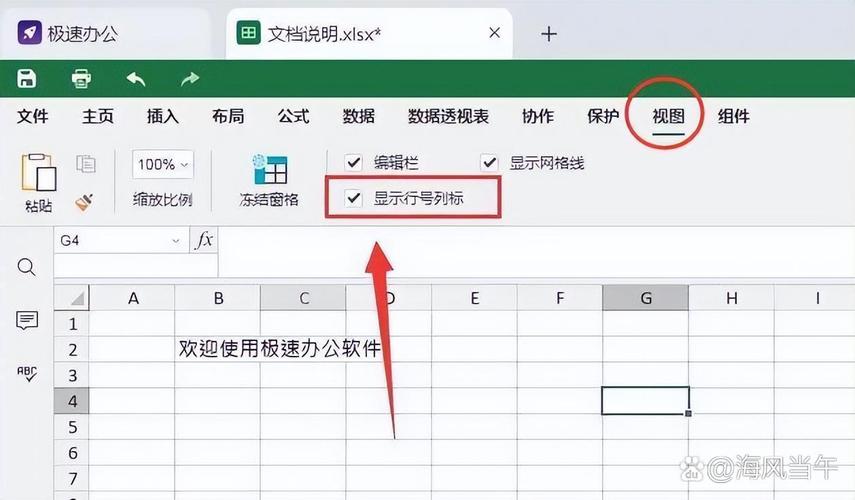Select column I header
This screenshot has height=500, width=855.
pyautogui.click(x=816, y=298)
